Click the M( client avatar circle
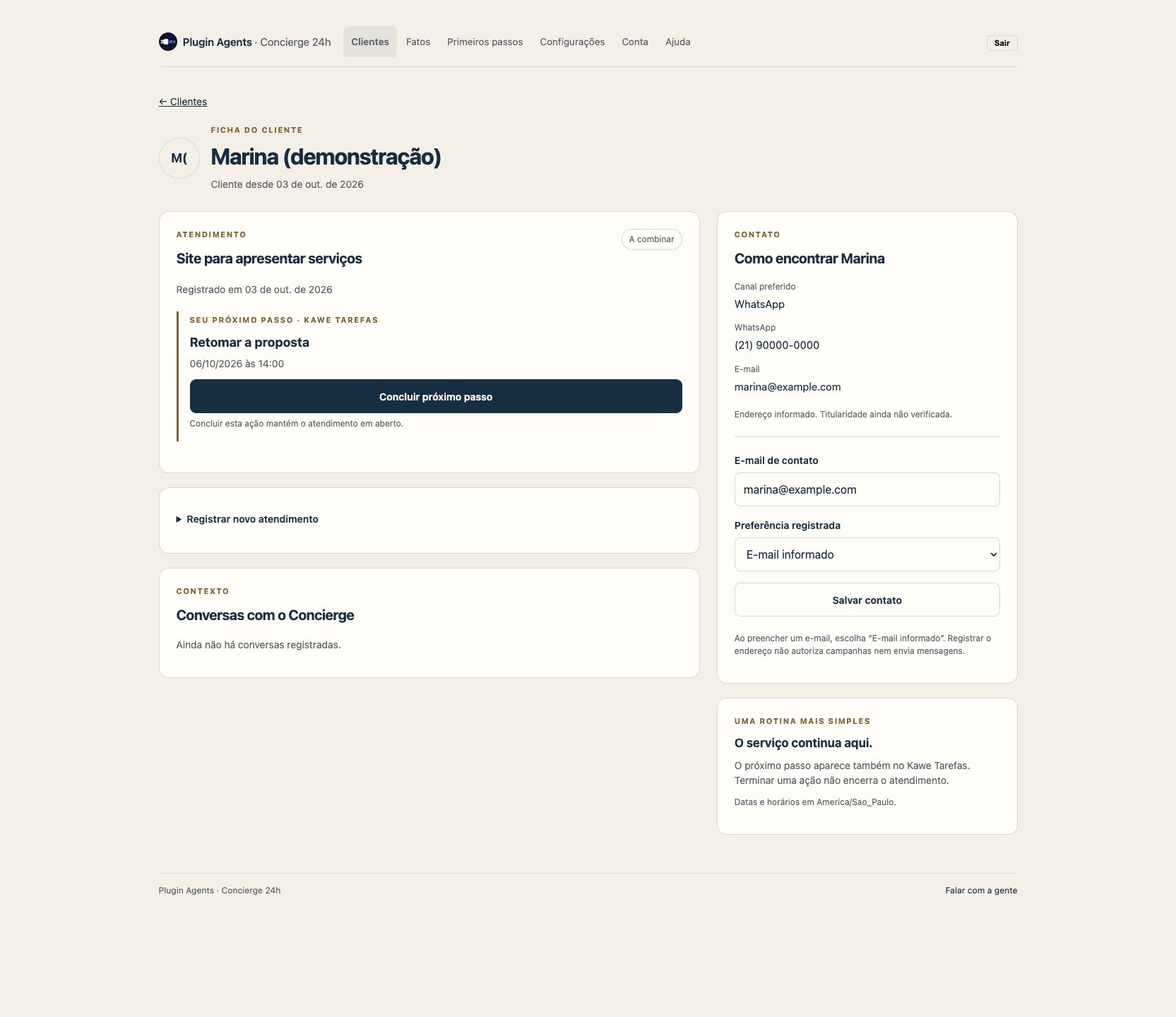 [x=179, y=158]
